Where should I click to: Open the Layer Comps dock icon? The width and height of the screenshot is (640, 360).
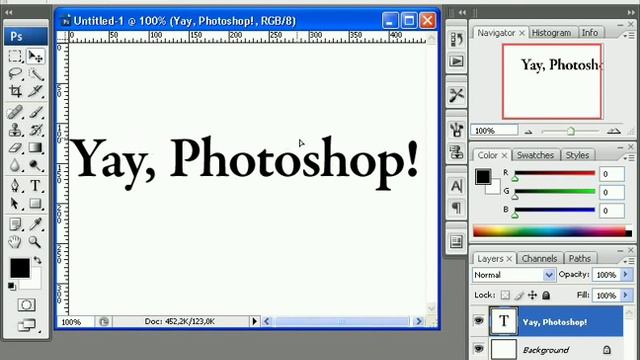click(x=456, y=241)
